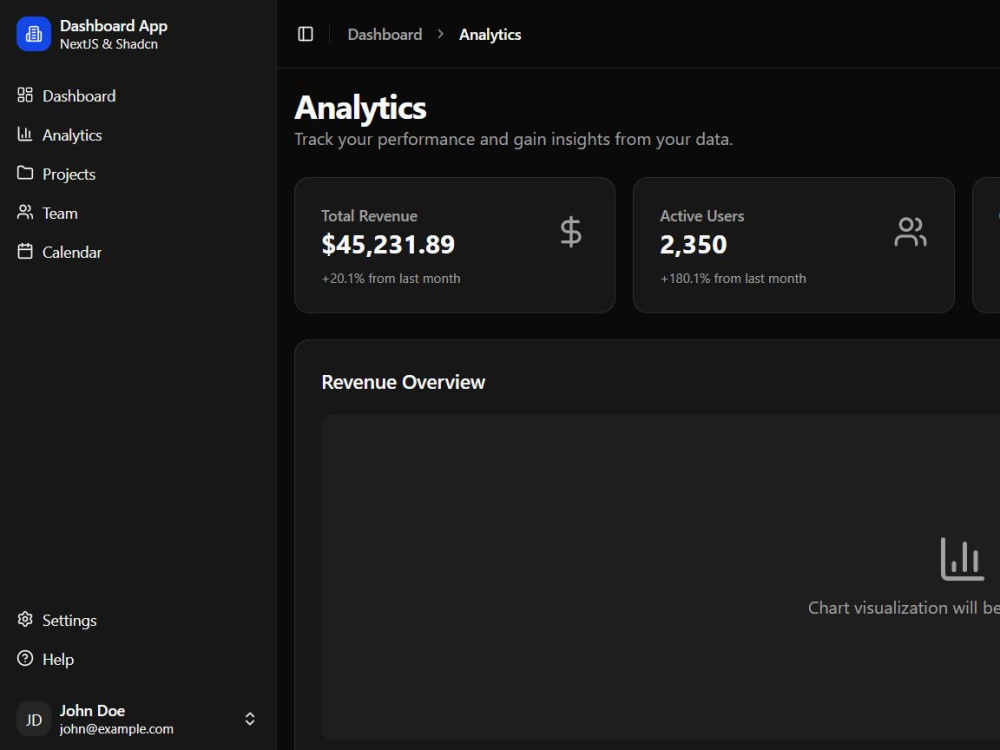Click the Help question mark icon
The image size is (1000, 750).
(x=25, y=658)
